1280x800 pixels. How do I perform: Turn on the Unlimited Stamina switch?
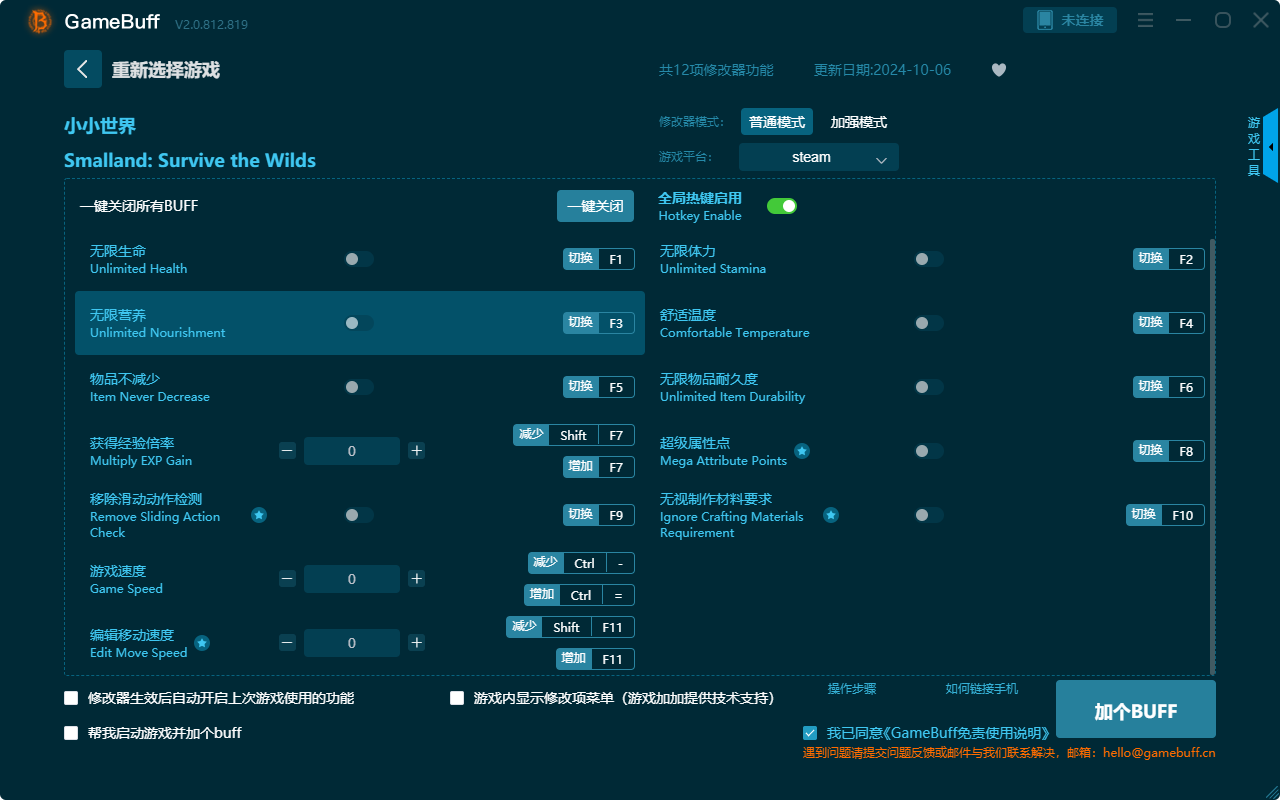[927, 258]
